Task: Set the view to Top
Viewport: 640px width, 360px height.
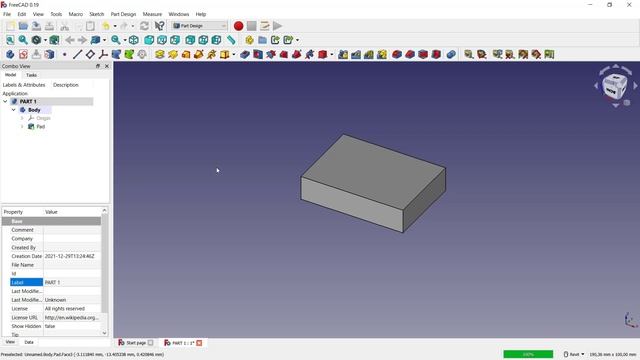Action: pos(162,40)
